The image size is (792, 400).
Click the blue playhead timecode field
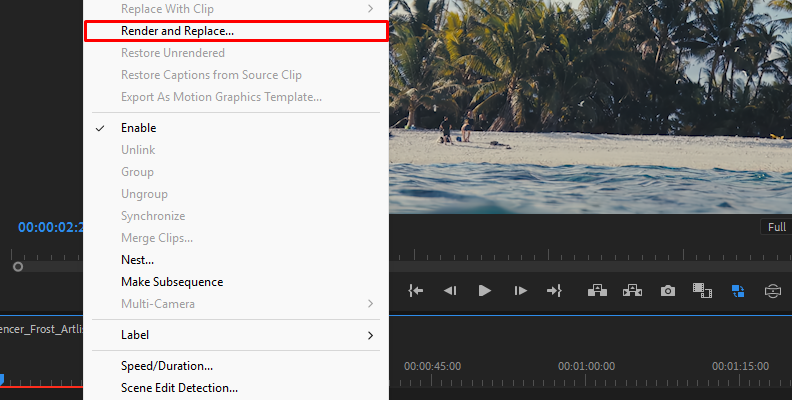(x=51, y=227)
